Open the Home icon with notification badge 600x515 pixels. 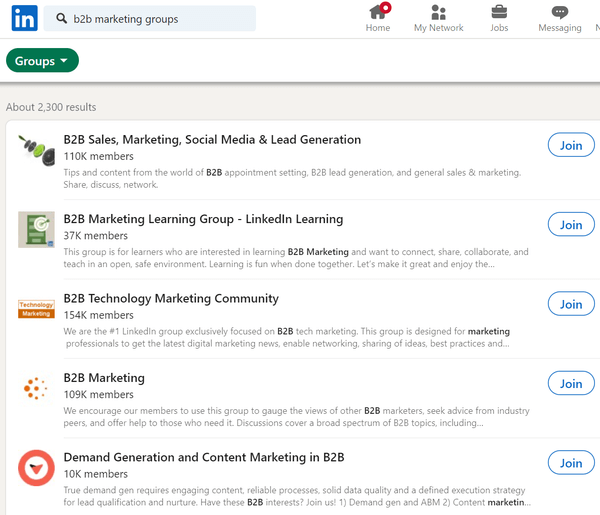(379, 11)
